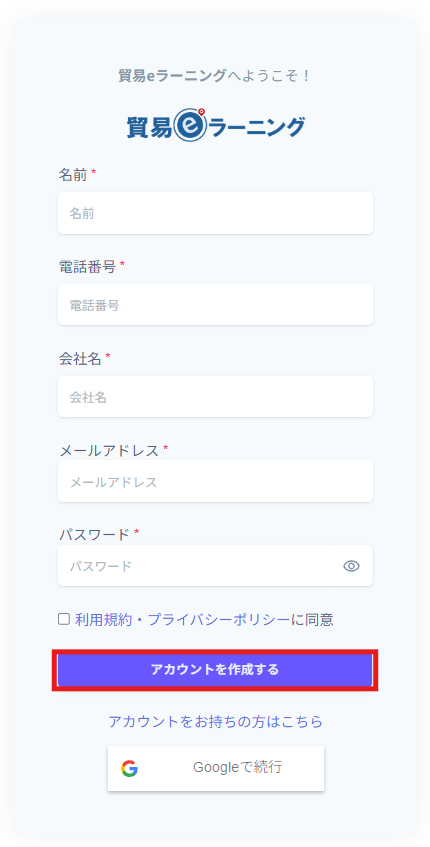
Task: Click the Google G logo icon
Action: (130, 768)
